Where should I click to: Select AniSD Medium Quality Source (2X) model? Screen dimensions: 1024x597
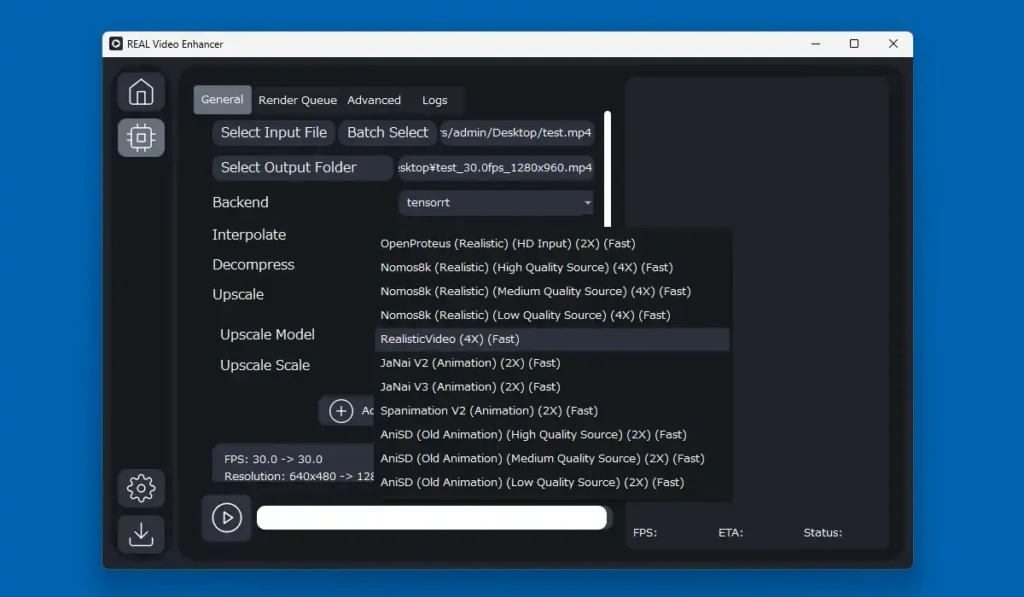point(552,459)
